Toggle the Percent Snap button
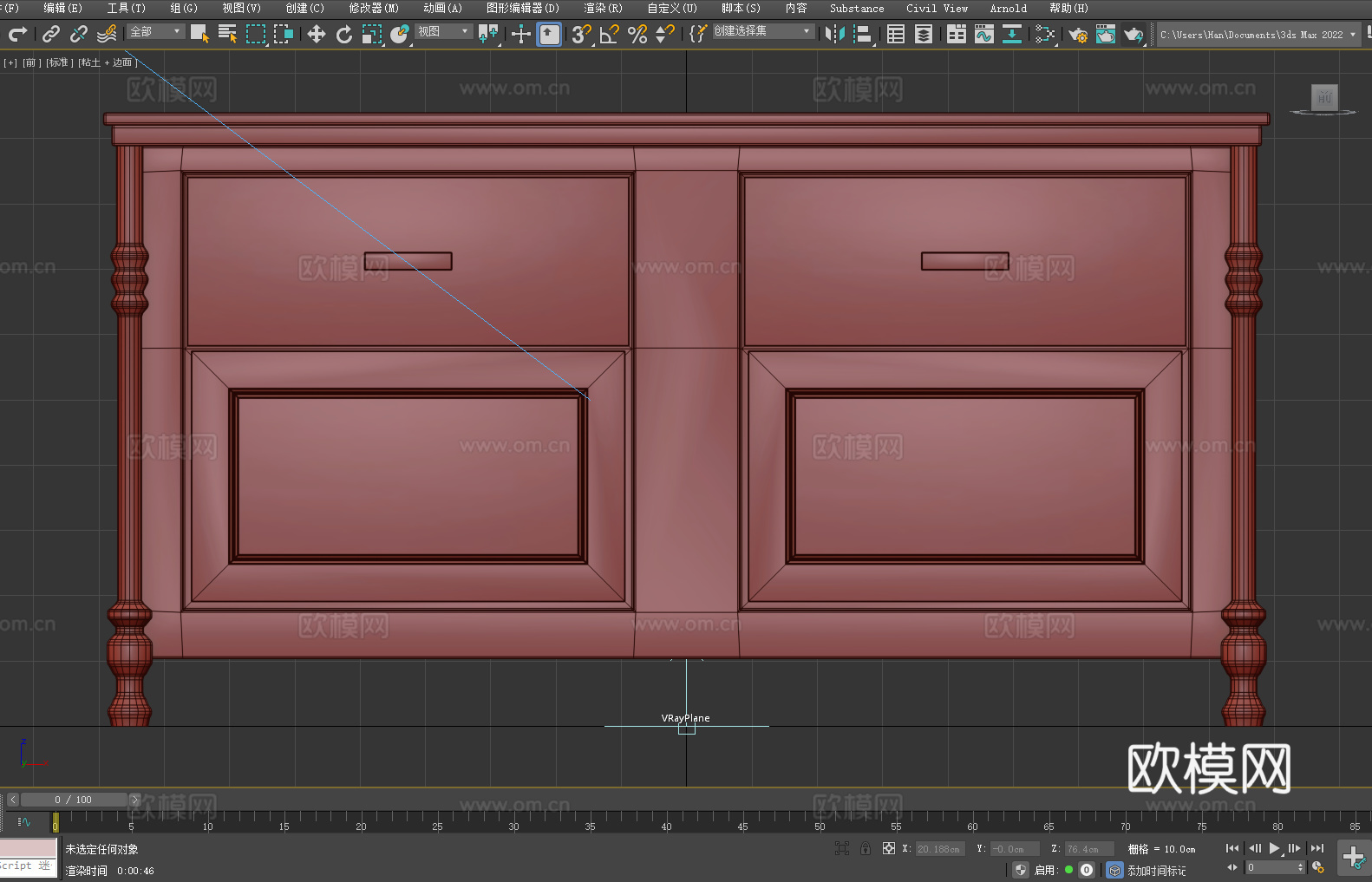The image size is (1372, 882). point(637,34)
